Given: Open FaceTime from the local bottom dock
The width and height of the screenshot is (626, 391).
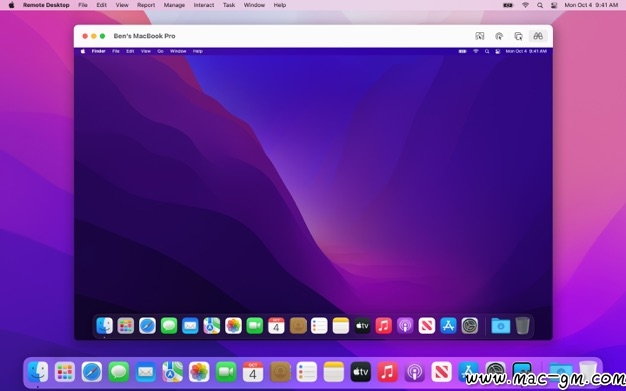Looking at the screenshot, I should (226, 372).
